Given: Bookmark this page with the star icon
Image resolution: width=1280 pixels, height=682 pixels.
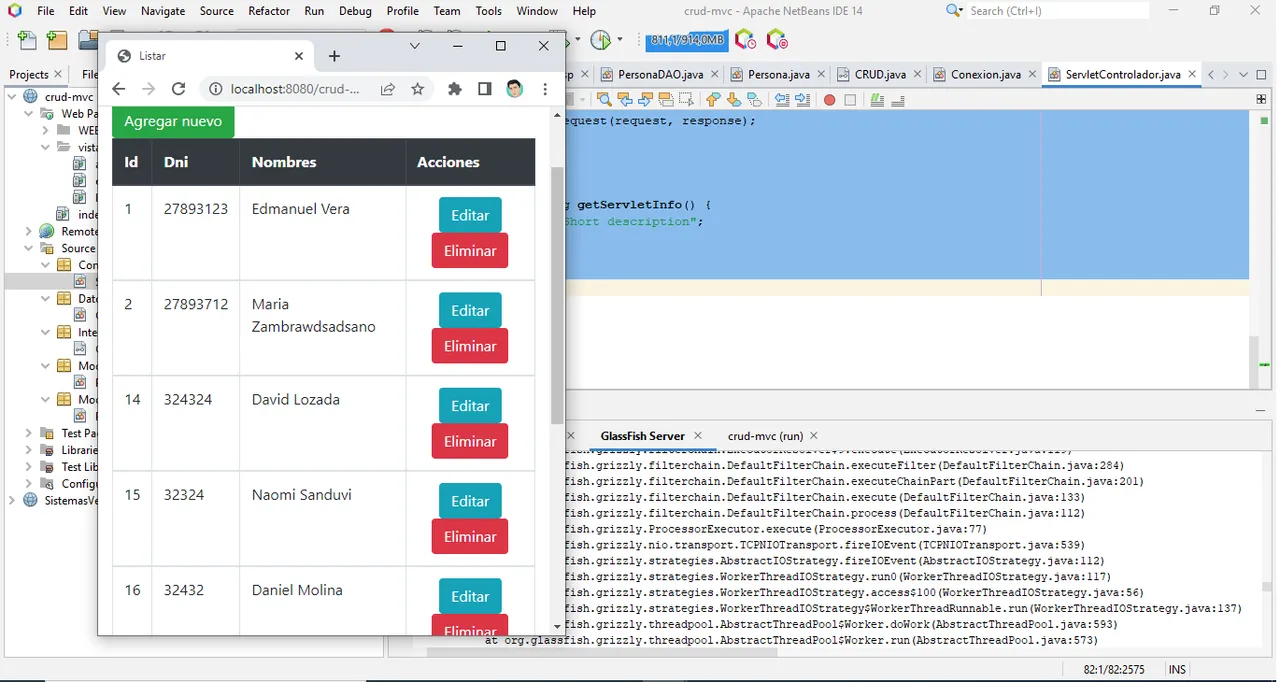Looking at the screenshot, I should click(418, 89).
